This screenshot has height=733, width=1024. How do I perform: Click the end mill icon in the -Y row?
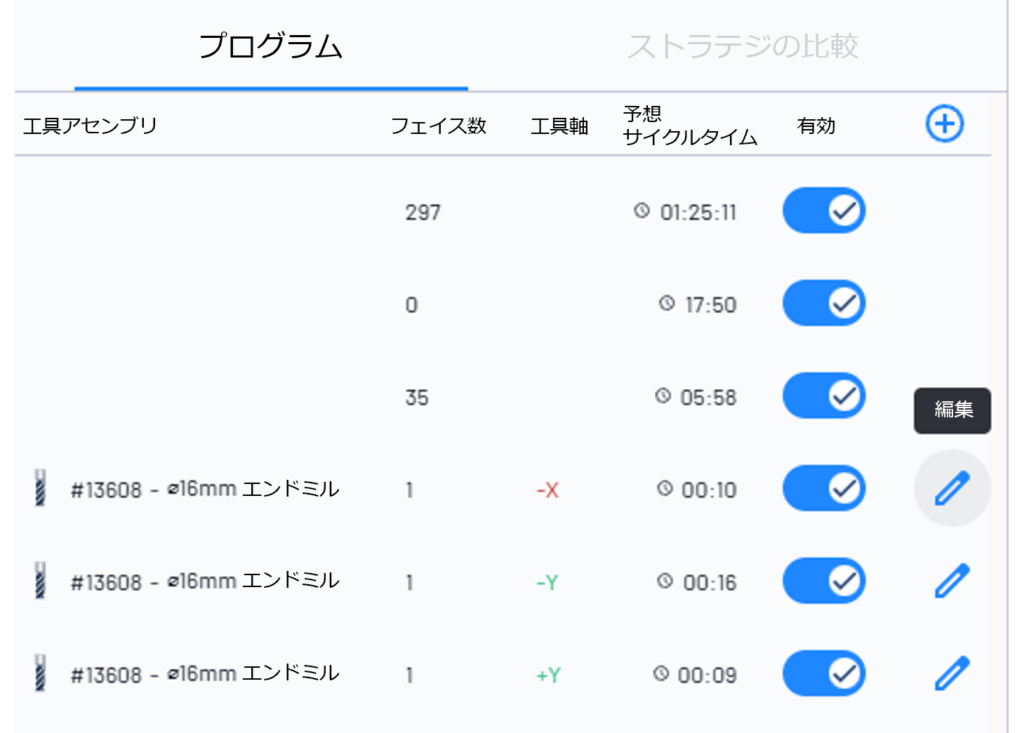(x=39, y=581)
